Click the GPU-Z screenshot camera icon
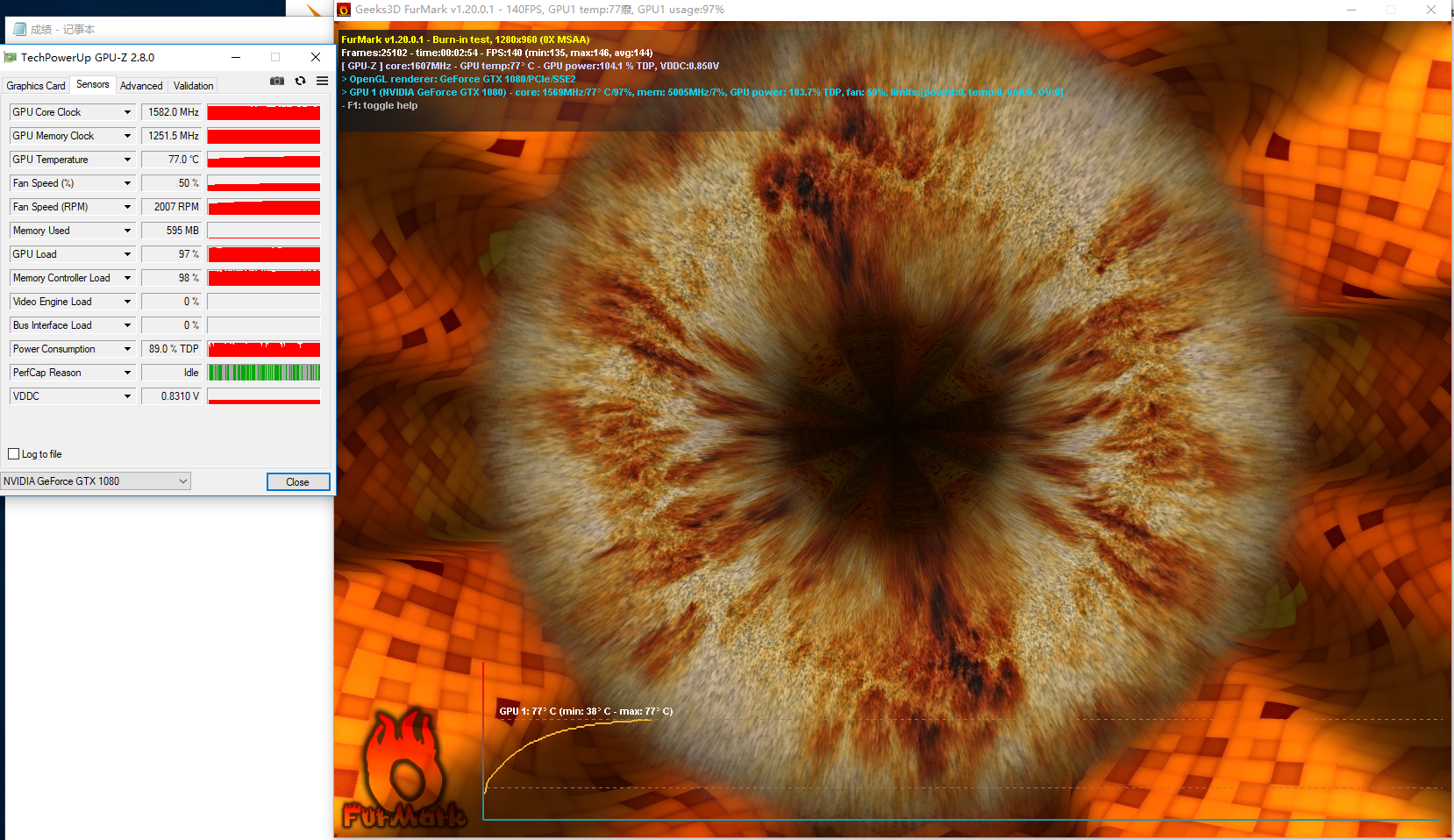The height and width of the screenshot is (840, 1454). [x=277, y=81]
